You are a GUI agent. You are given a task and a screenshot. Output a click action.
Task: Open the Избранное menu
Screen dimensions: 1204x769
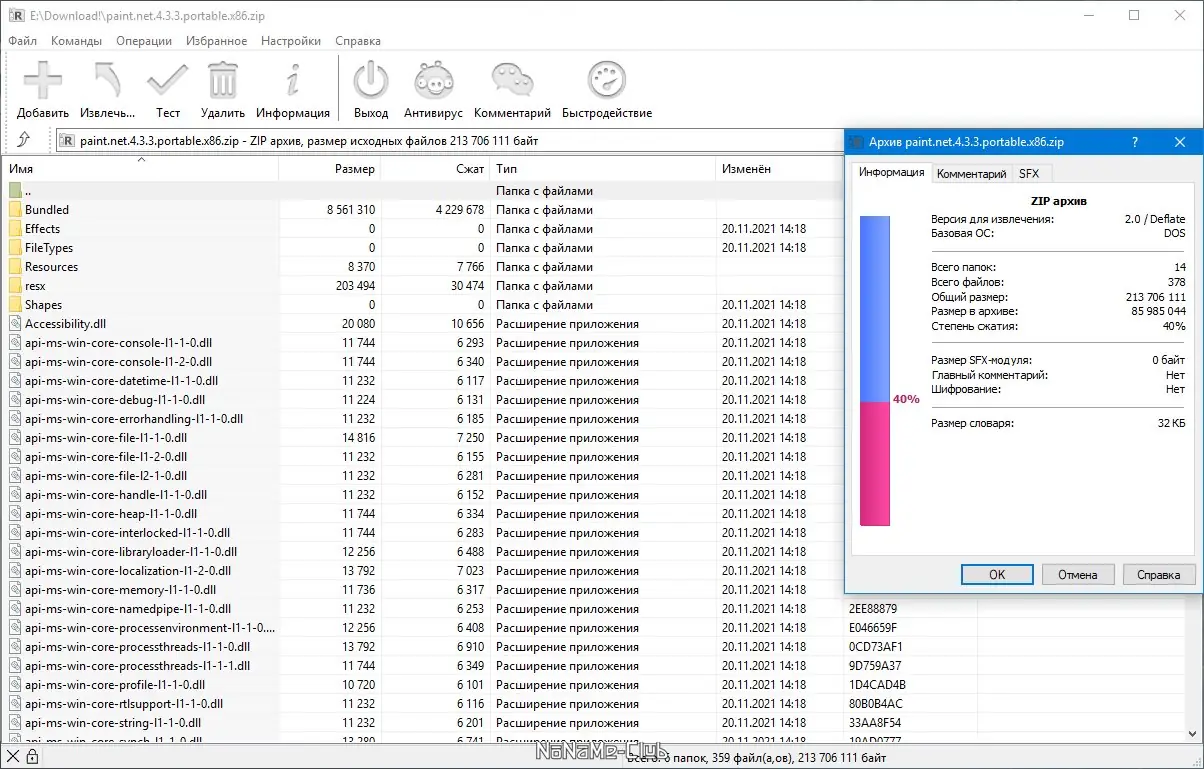(x=216, y=41)
